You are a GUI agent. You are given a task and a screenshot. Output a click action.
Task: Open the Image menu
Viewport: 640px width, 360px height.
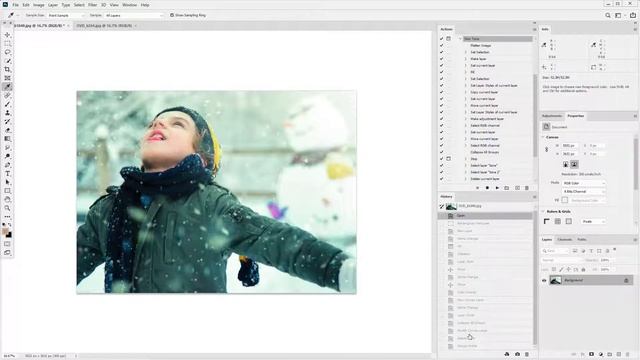coord(38,5)
